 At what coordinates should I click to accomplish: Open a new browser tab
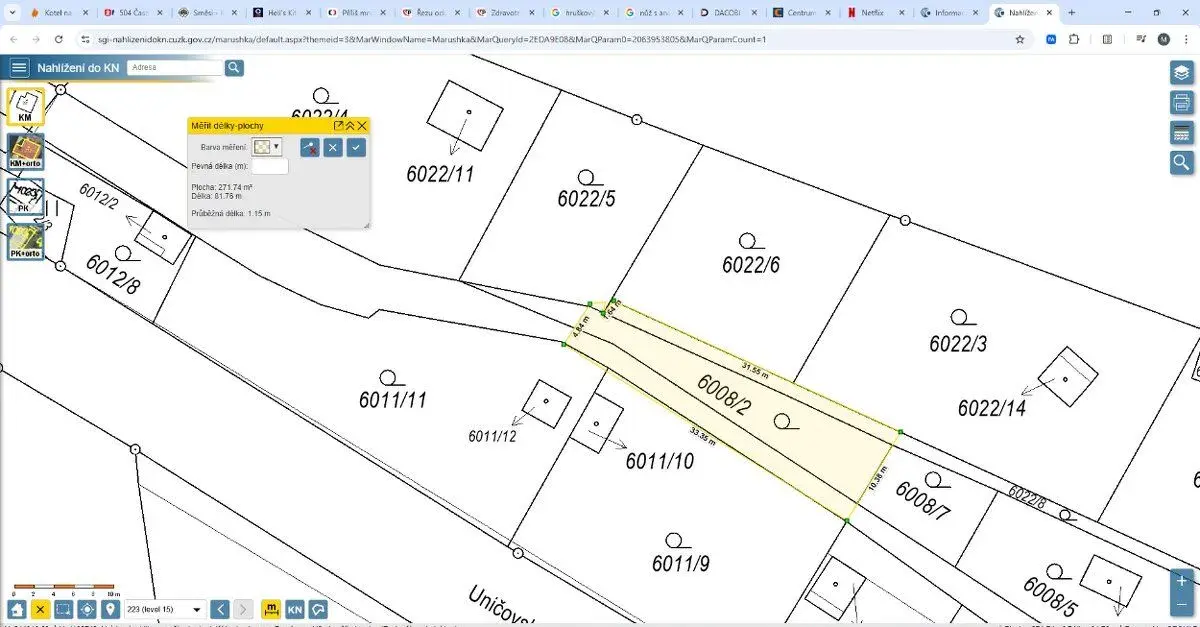[x=1071, y=13]
